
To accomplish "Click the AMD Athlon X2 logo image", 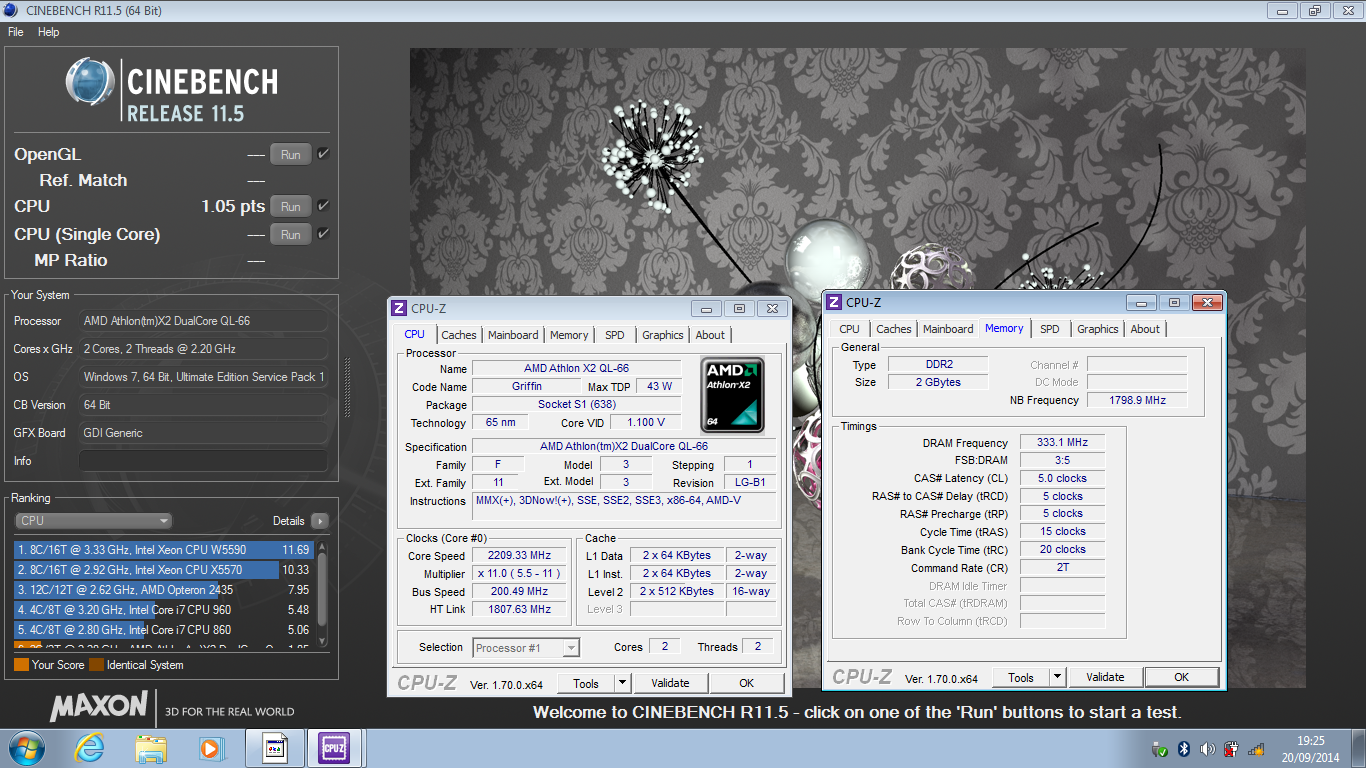I will click(733, 395).
